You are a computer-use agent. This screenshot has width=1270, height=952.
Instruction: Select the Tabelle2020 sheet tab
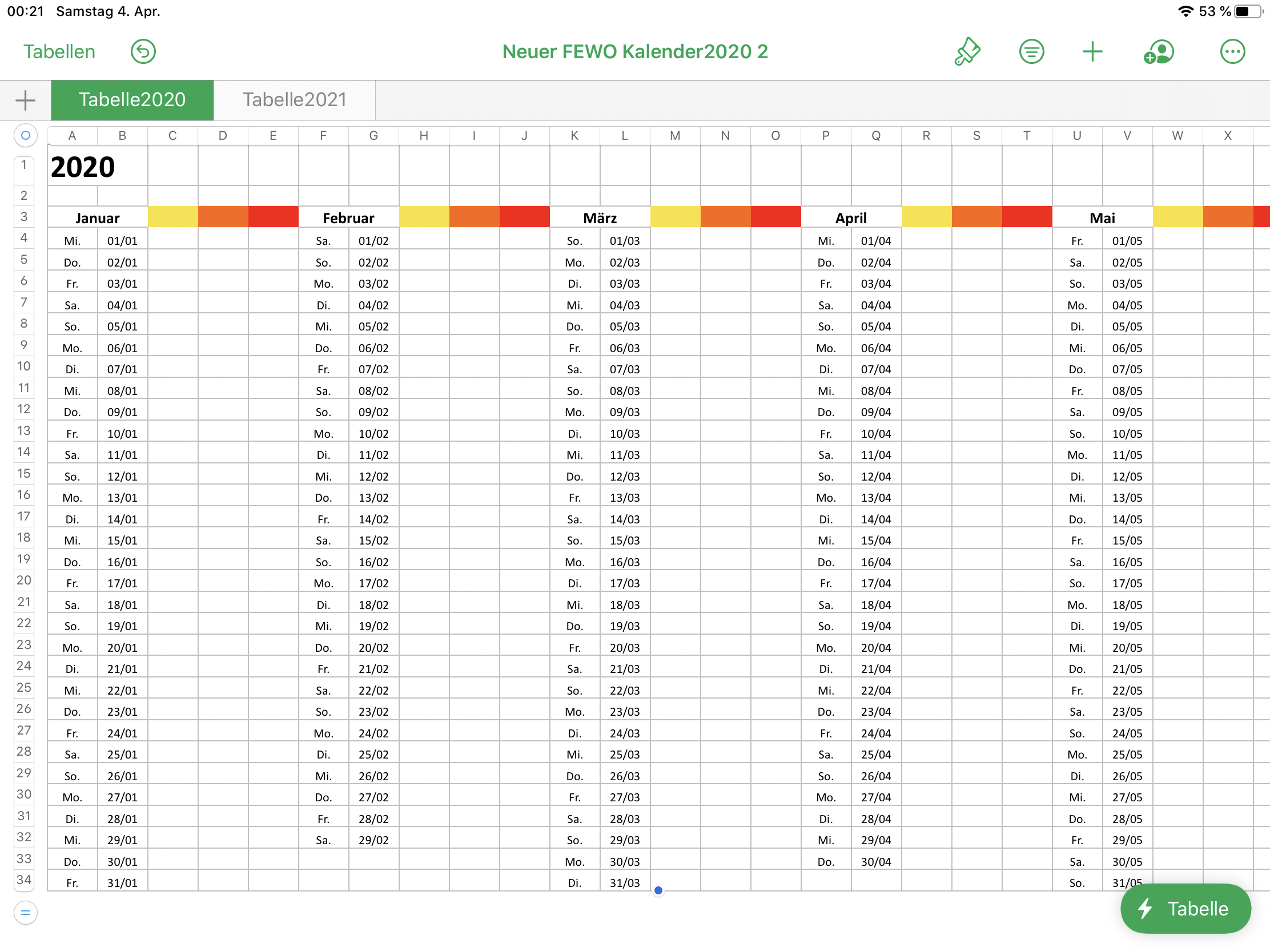pyautogui.click(x=132, y=100)
